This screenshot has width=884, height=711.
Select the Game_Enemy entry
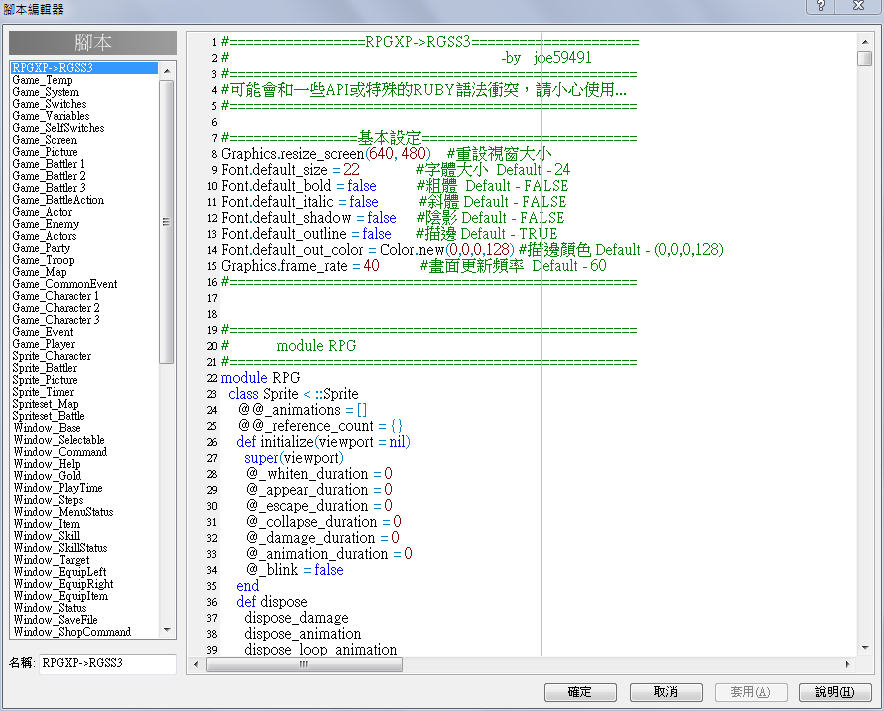pyautogui.click(x=46, y=224)
